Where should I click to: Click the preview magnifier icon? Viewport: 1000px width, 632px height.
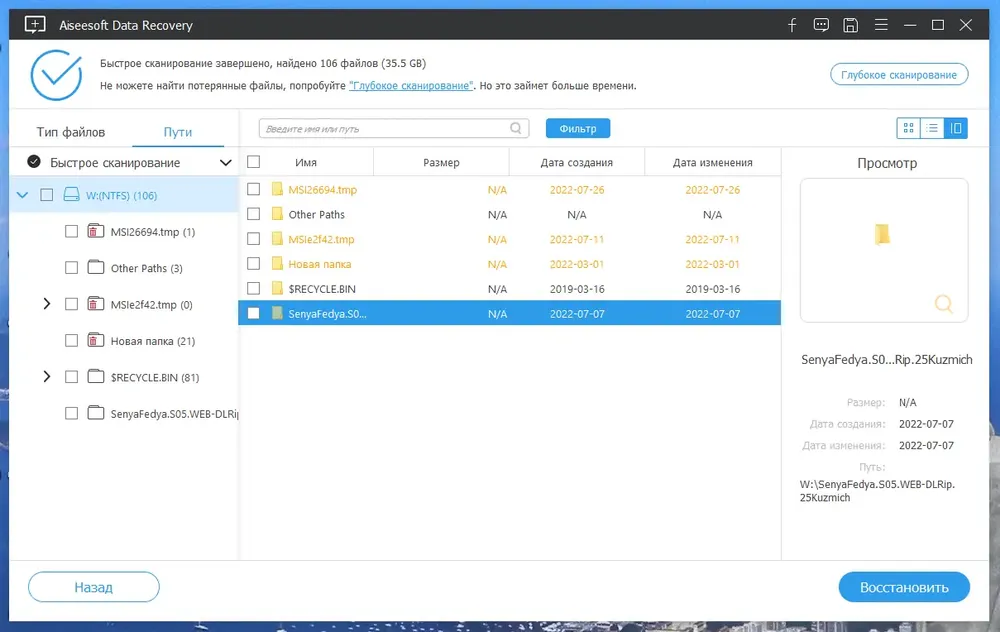click(x=943, y=304)
